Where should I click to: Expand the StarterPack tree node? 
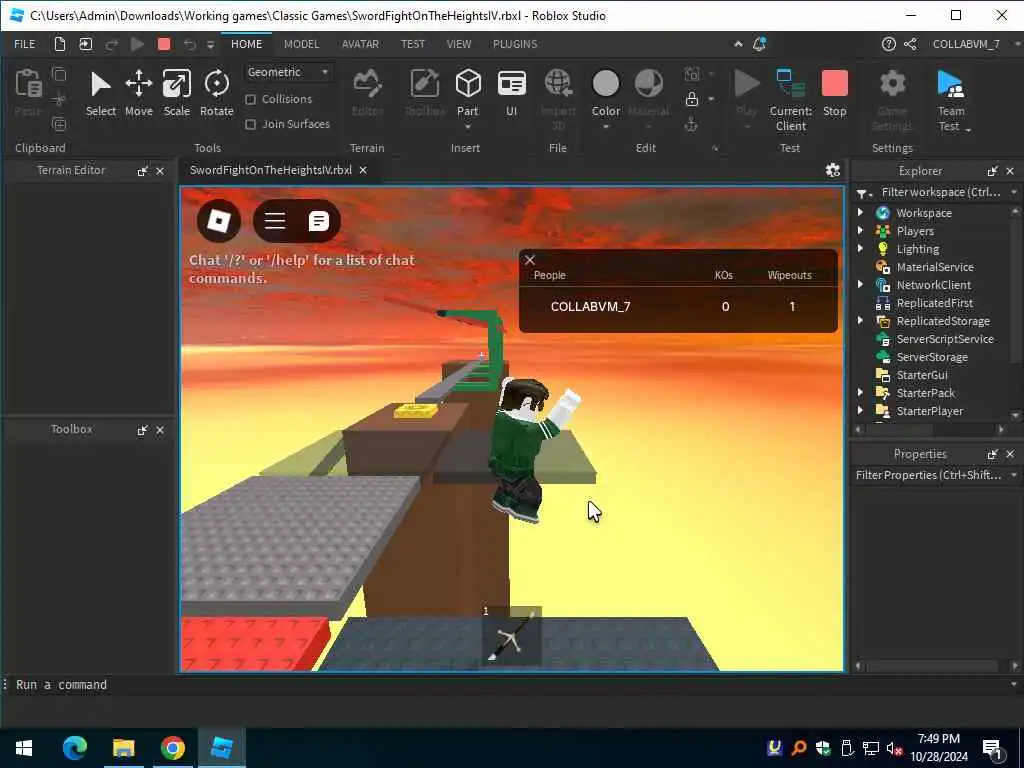[861, 392]
